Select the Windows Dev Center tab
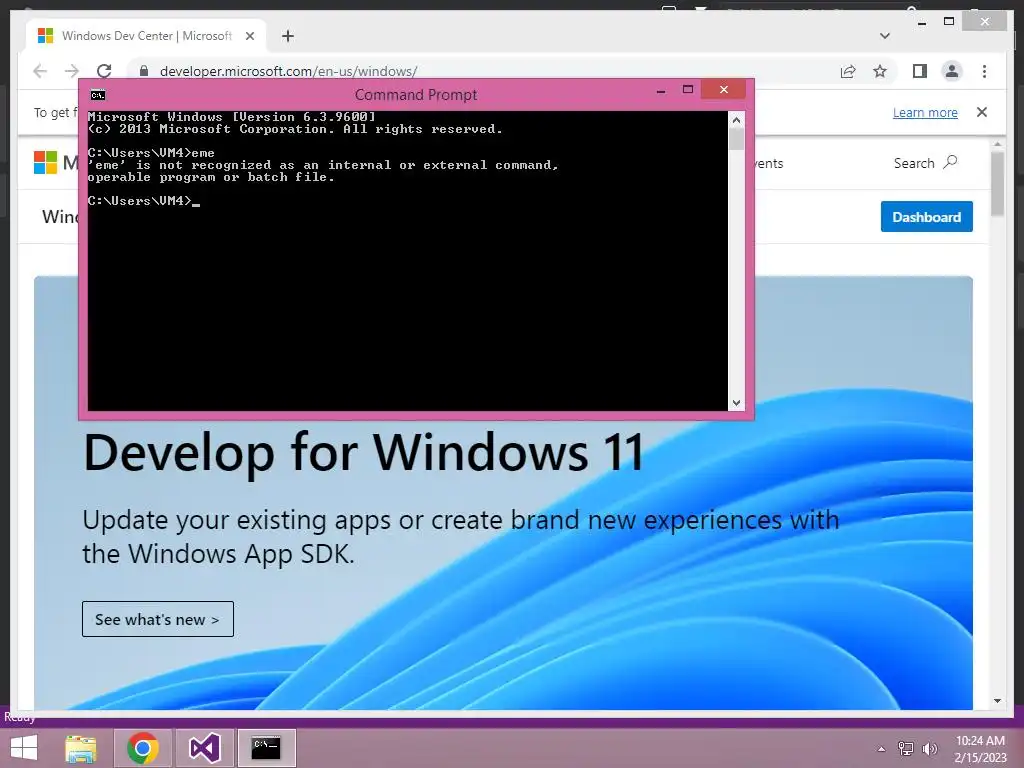 pos(146,36)
